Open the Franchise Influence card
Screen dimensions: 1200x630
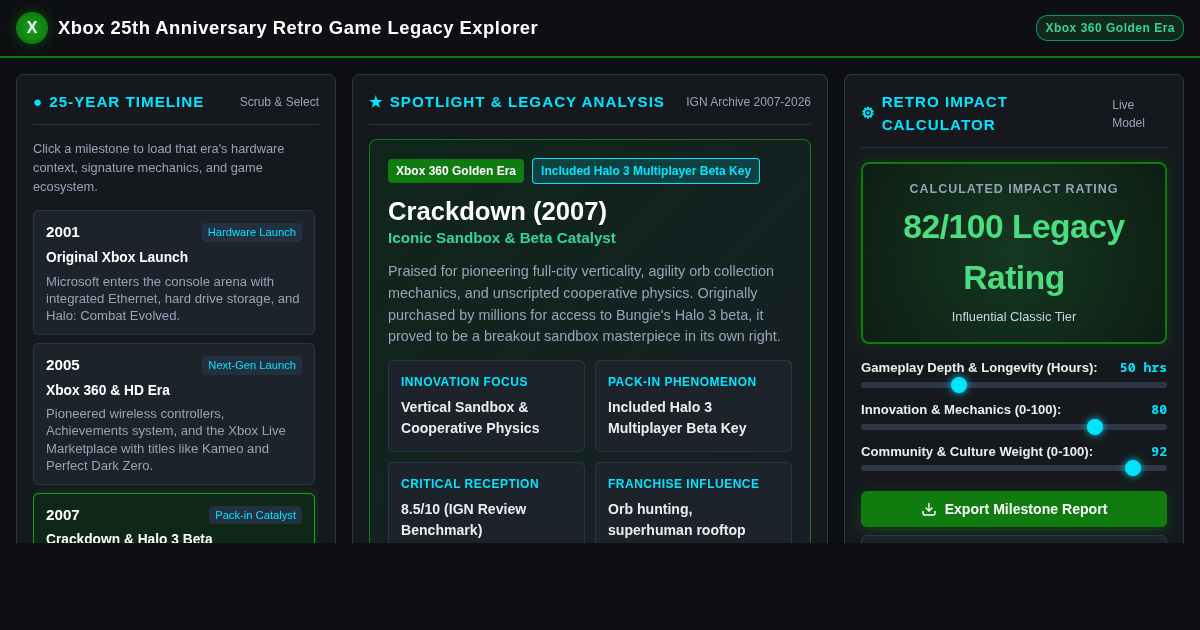pos(693,502)
